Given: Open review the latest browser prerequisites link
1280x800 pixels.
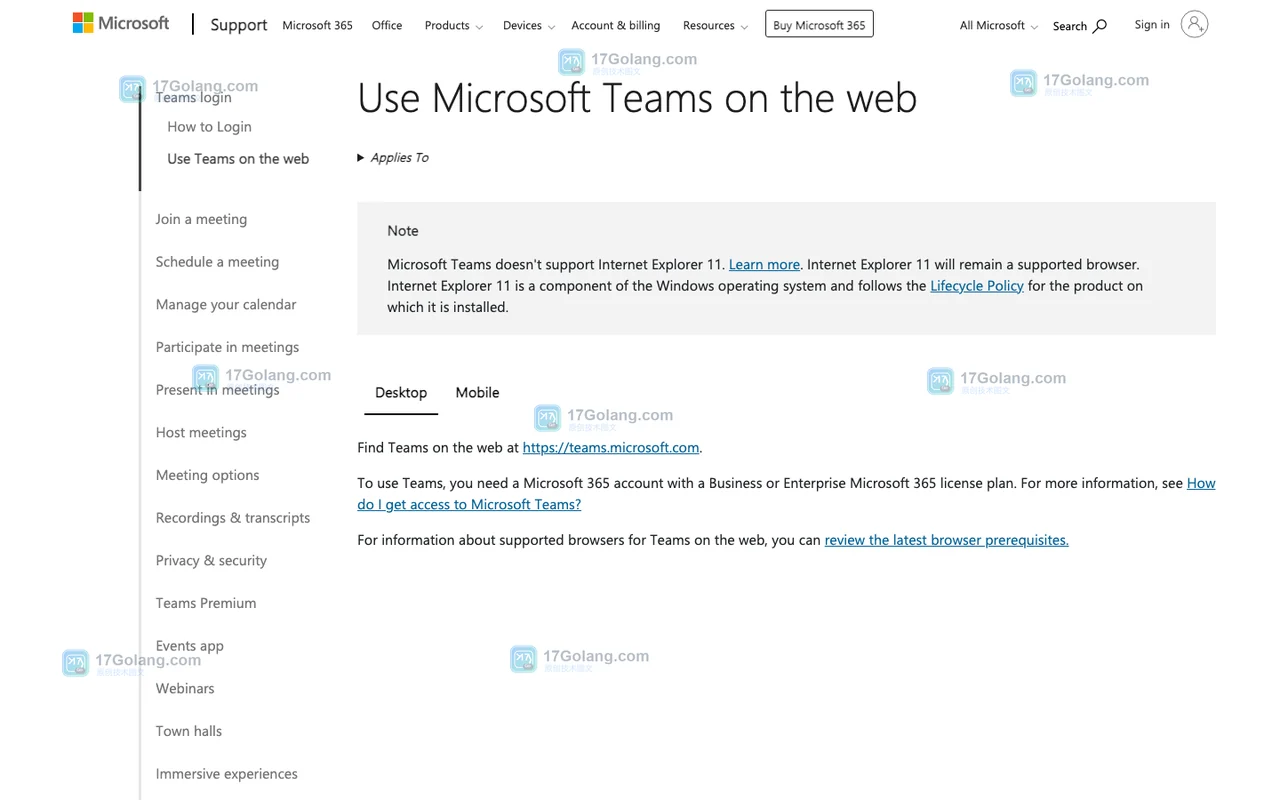Looking at the screenshot, I should pyautogui.click(x=946, y=540).
